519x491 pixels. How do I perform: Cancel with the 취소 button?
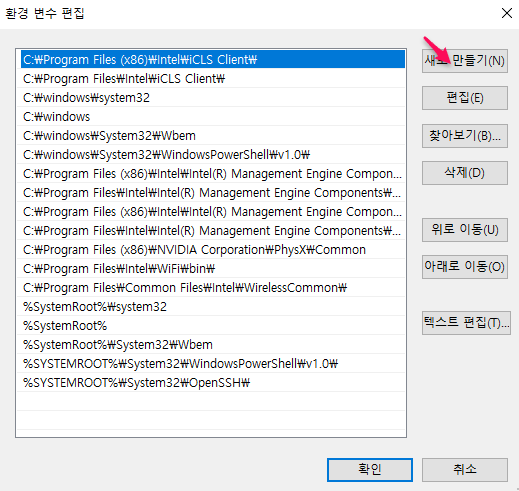pyautogui.click(x=465, y=470)
